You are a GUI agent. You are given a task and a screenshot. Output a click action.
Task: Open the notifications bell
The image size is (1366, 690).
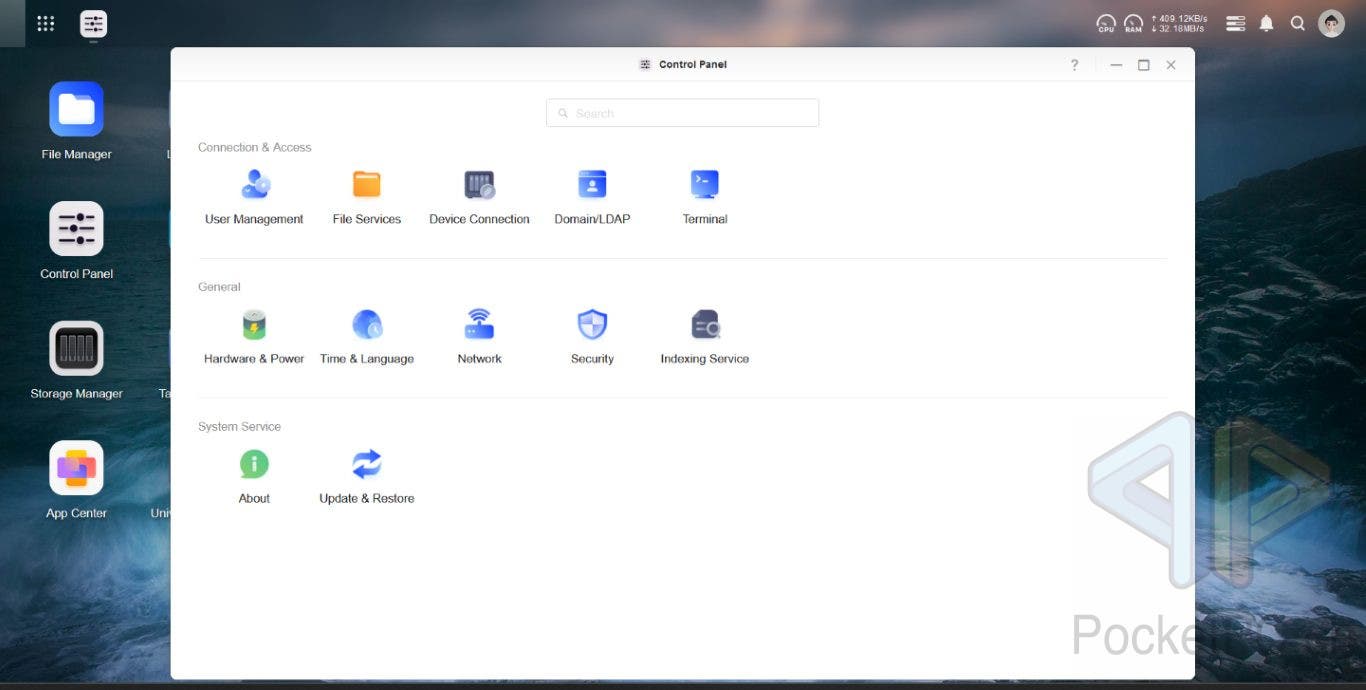[x=1267, y=23]
